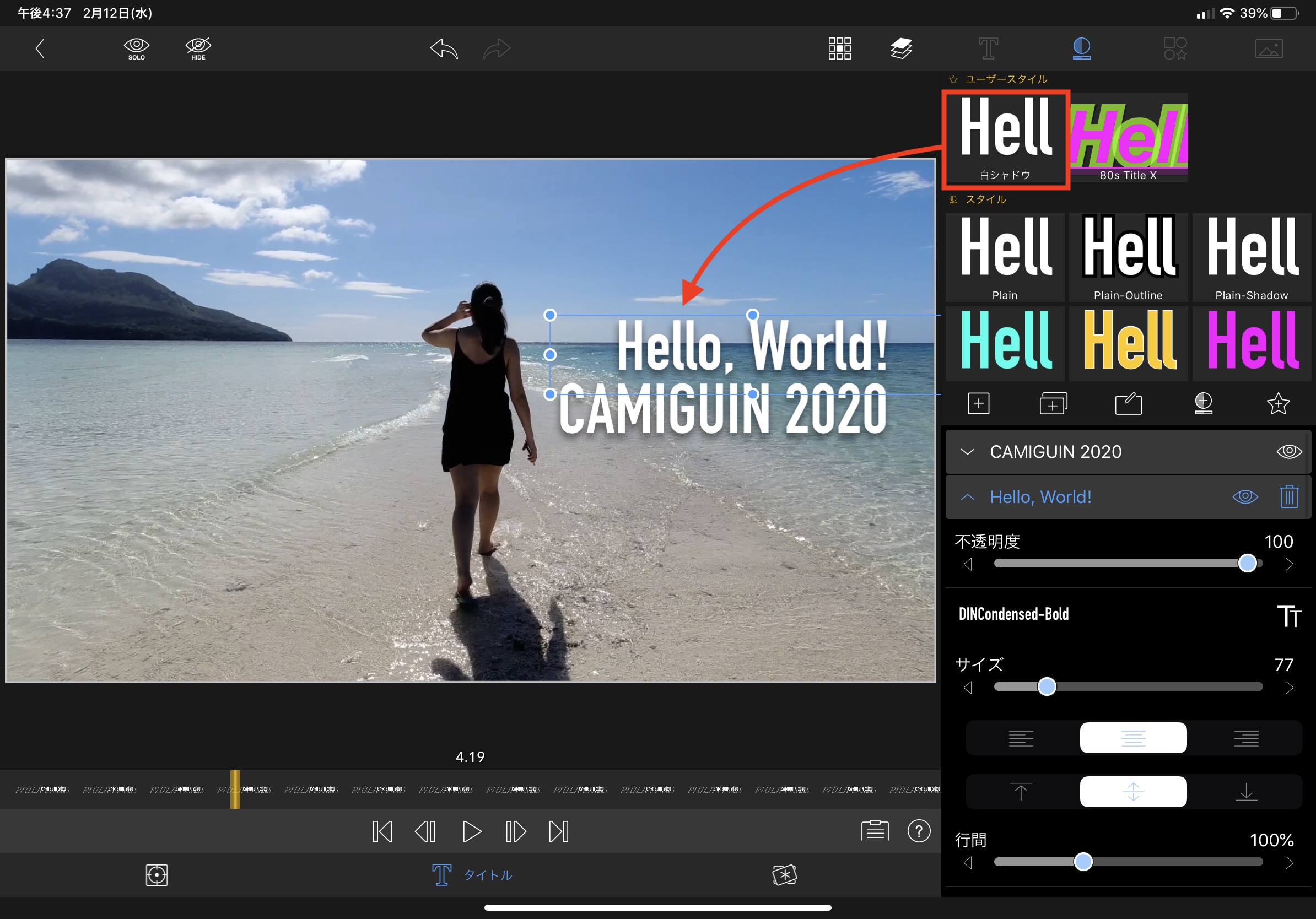This screenshot has width=1316, height=919.
Task: Click the star favorite style icon
Action: tap(1277, 403)
